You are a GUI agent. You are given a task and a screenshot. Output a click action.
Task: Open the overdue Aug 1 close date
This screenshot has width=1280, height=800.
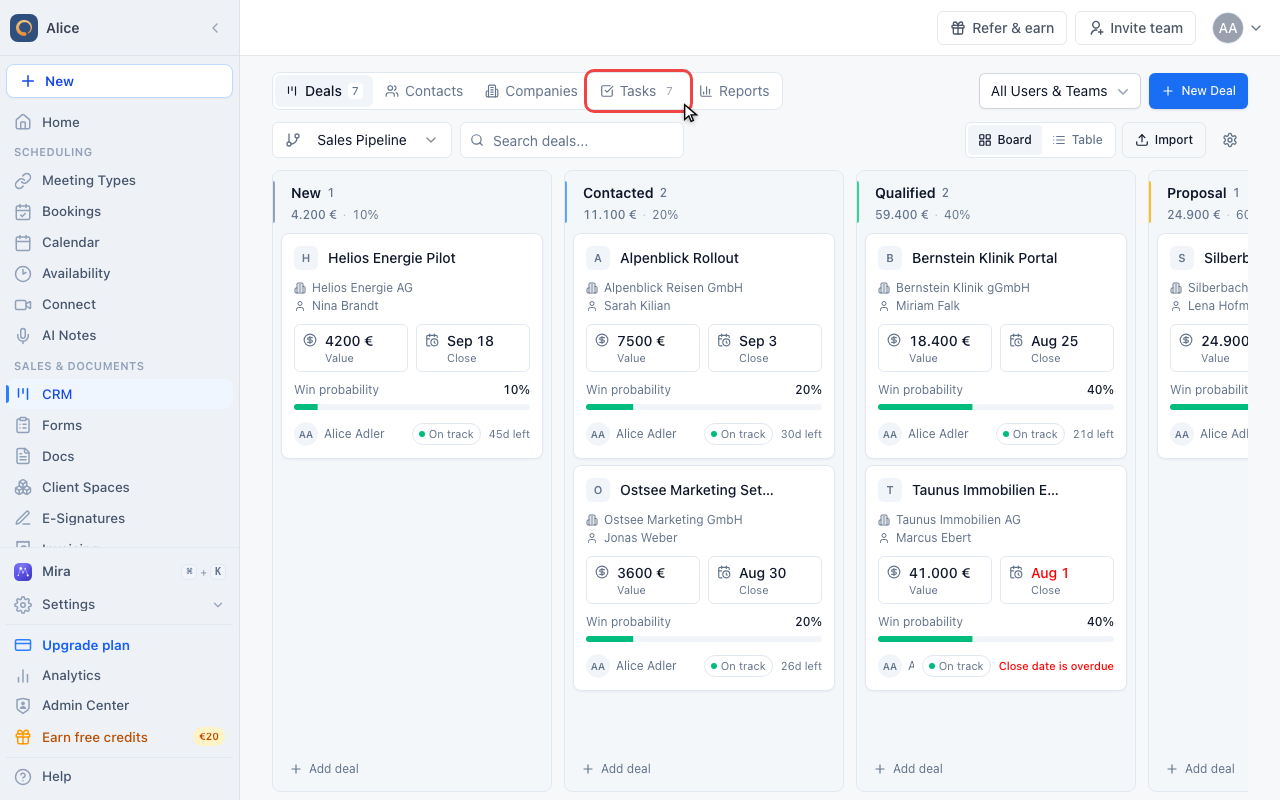point(1057,580)
